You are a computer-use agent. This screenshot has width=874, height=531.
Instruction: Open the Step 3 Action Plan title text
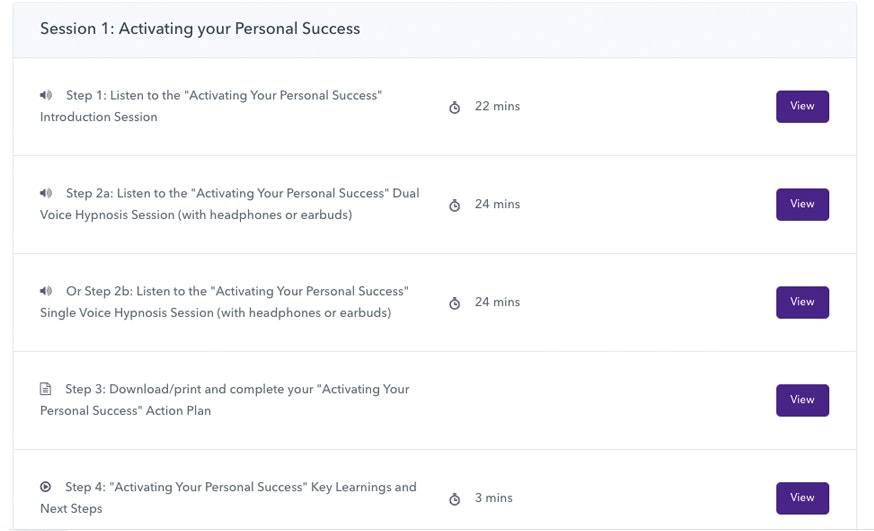(225, 400)
